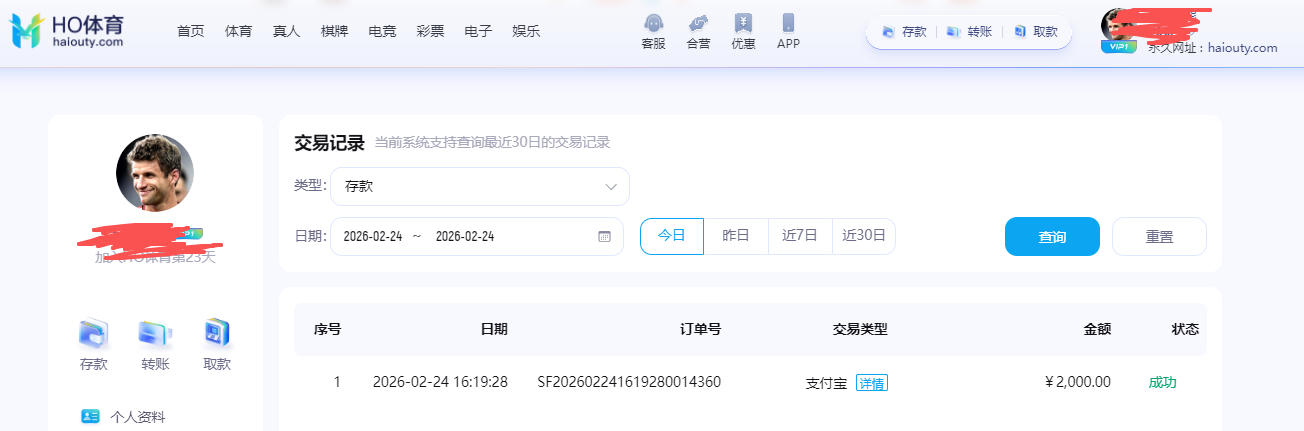Select the 近30日 date range option

click(x=864, y=236)
